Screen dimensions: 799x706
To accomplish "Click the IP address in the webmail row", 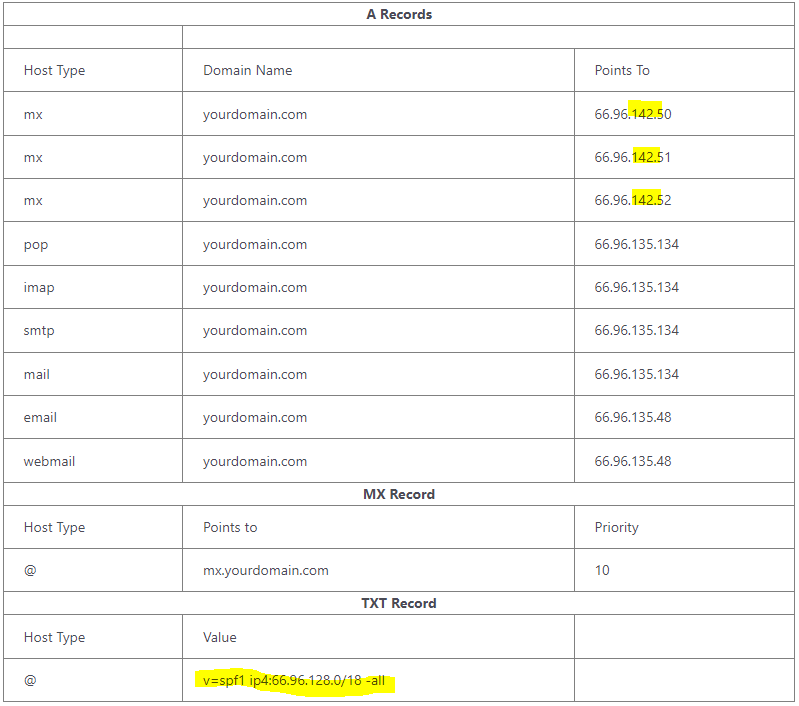I will tap(632, 461).
